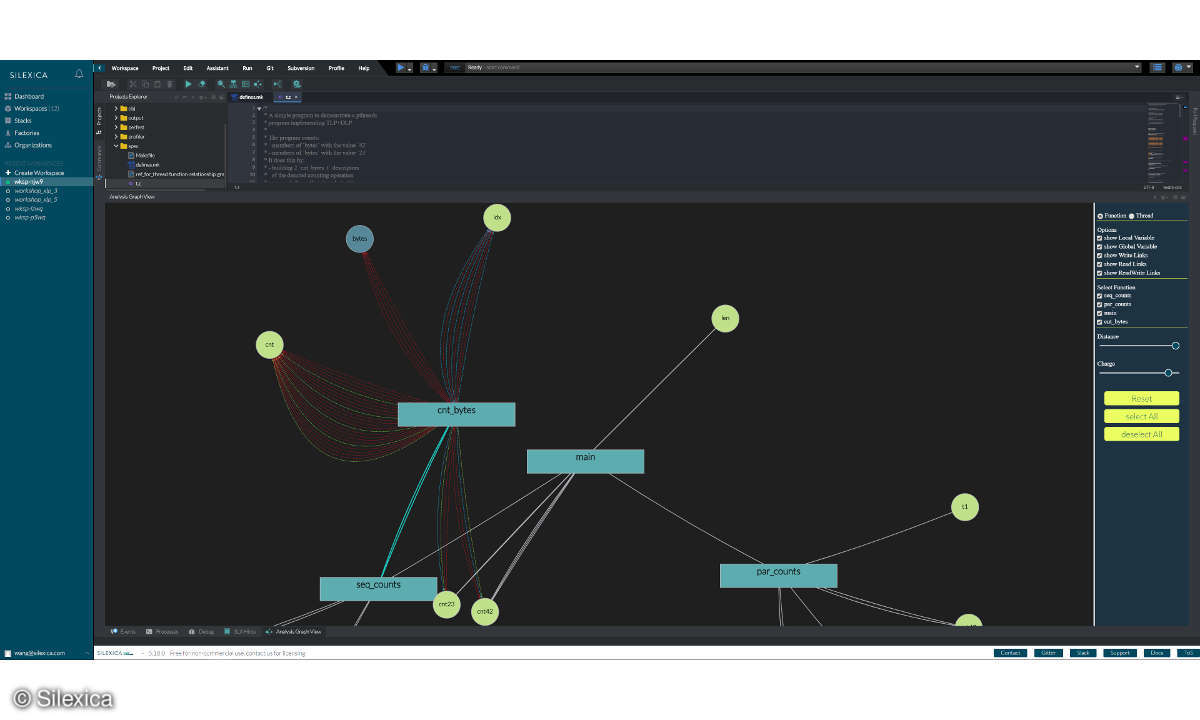The height and width of the screenshot is (720, 1200).
Task: Click the list view icon top right
Action: pos(1157,68)
